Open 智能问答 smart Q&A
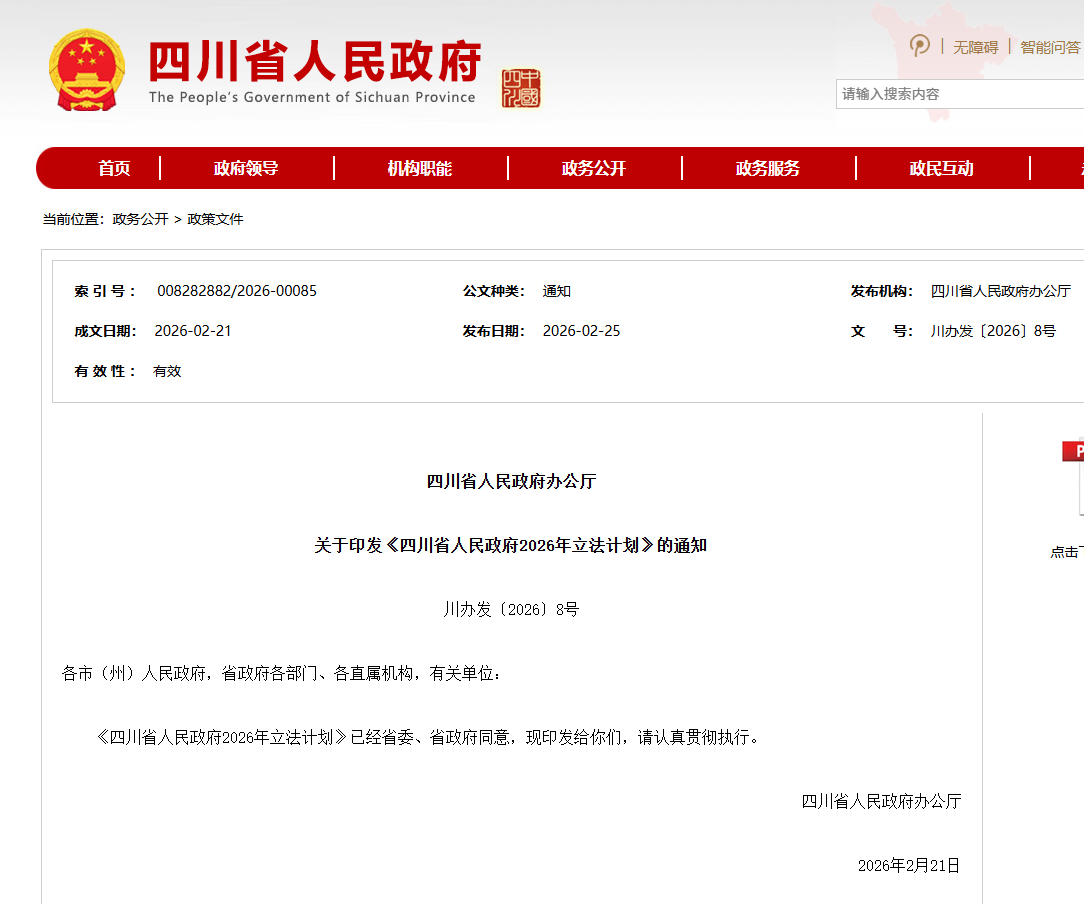 1050,47
